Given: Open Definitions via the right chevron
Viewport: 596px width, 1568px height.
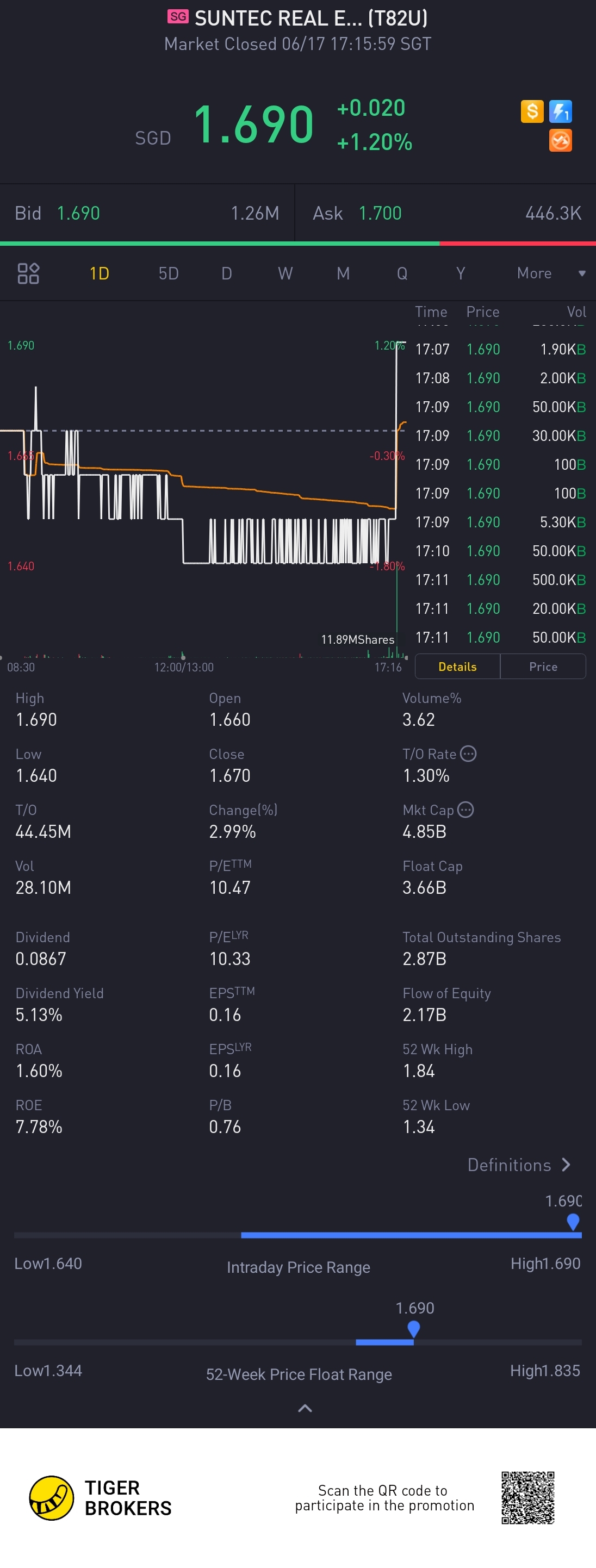Looking at the screenshot, I should pyautogui.click(x=566, y=1165).
